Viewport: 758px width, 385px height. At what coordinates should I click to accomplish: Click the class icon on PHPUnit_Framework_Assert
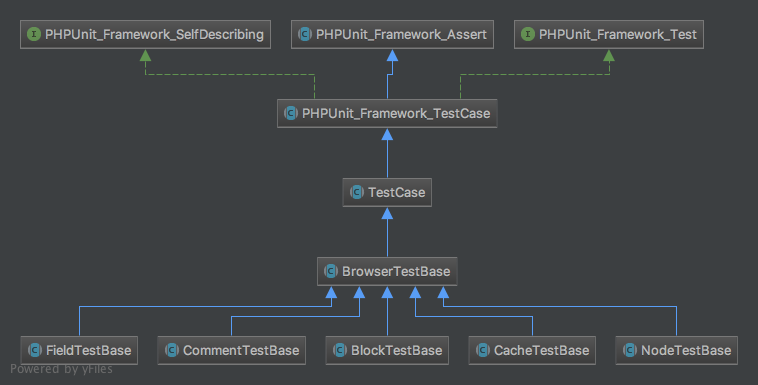pos(305,34)
